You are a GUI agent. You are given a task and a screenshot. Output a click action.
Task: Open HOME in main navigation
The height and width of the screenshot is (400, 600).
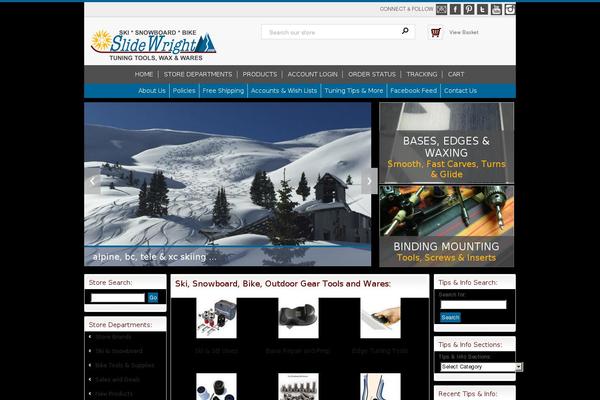[144, 74]
